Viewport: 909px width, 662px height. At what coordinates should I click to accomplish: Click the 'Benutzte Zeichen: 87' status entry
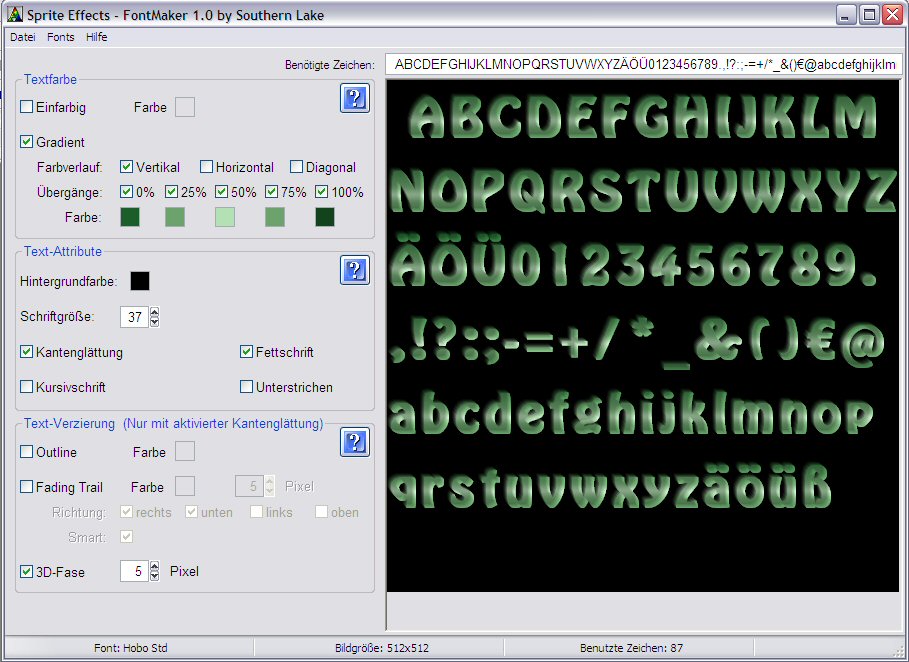631,648
